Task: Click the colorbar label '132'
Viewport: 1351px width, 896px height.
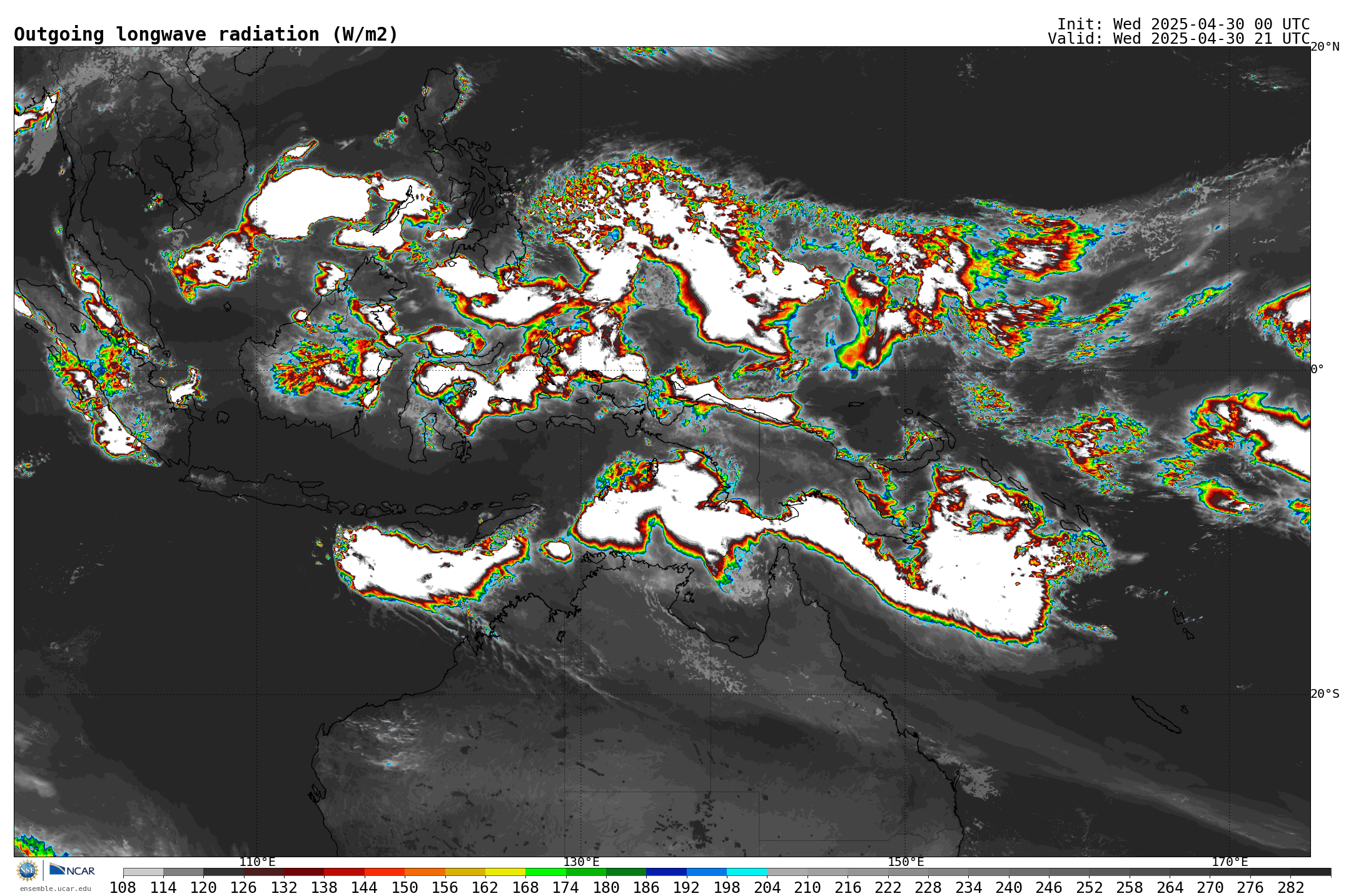Action: (284, 888)
